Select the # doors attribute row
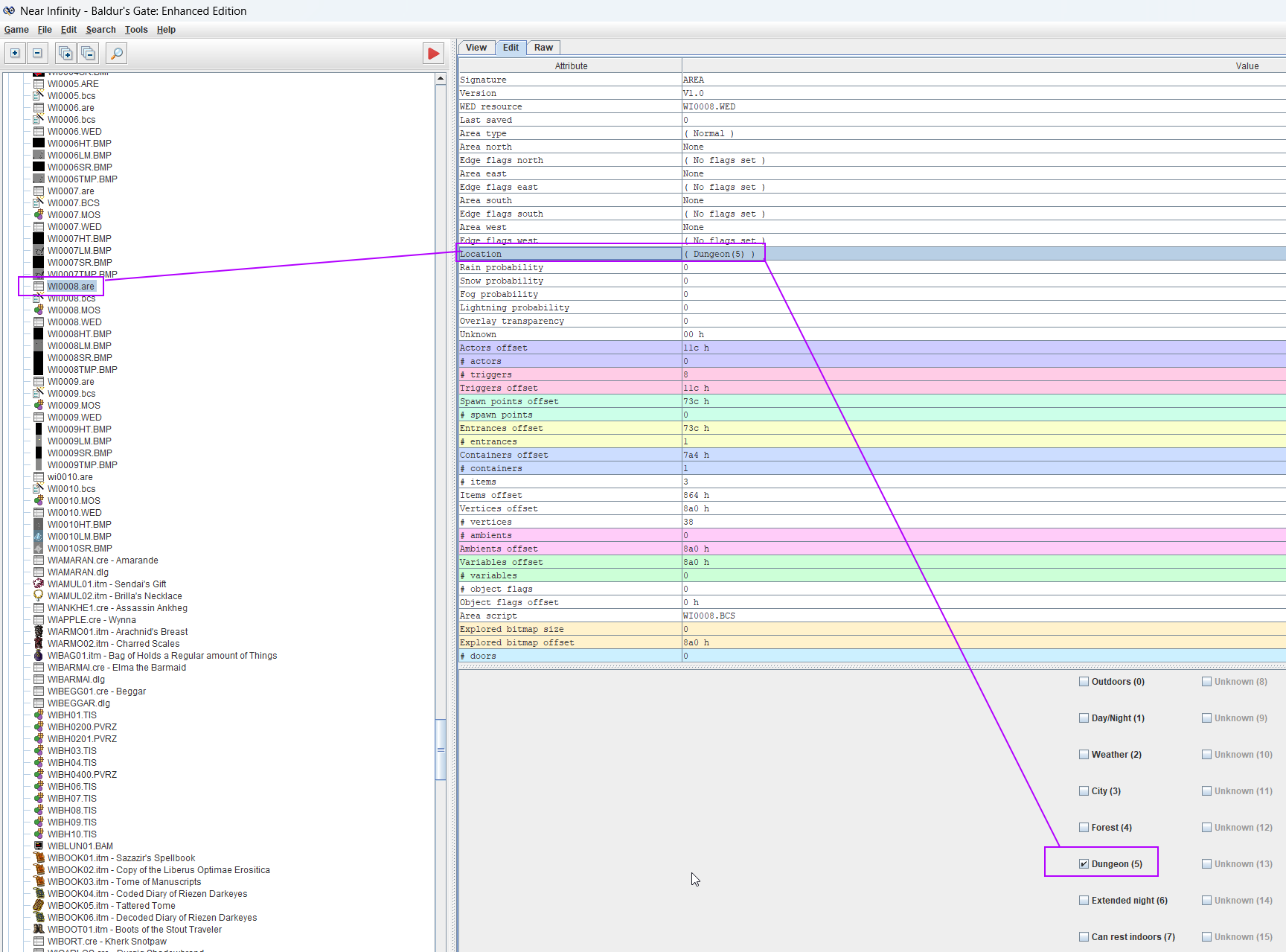The height and width of the screenshot is (952, 1286). click(872, 656)
